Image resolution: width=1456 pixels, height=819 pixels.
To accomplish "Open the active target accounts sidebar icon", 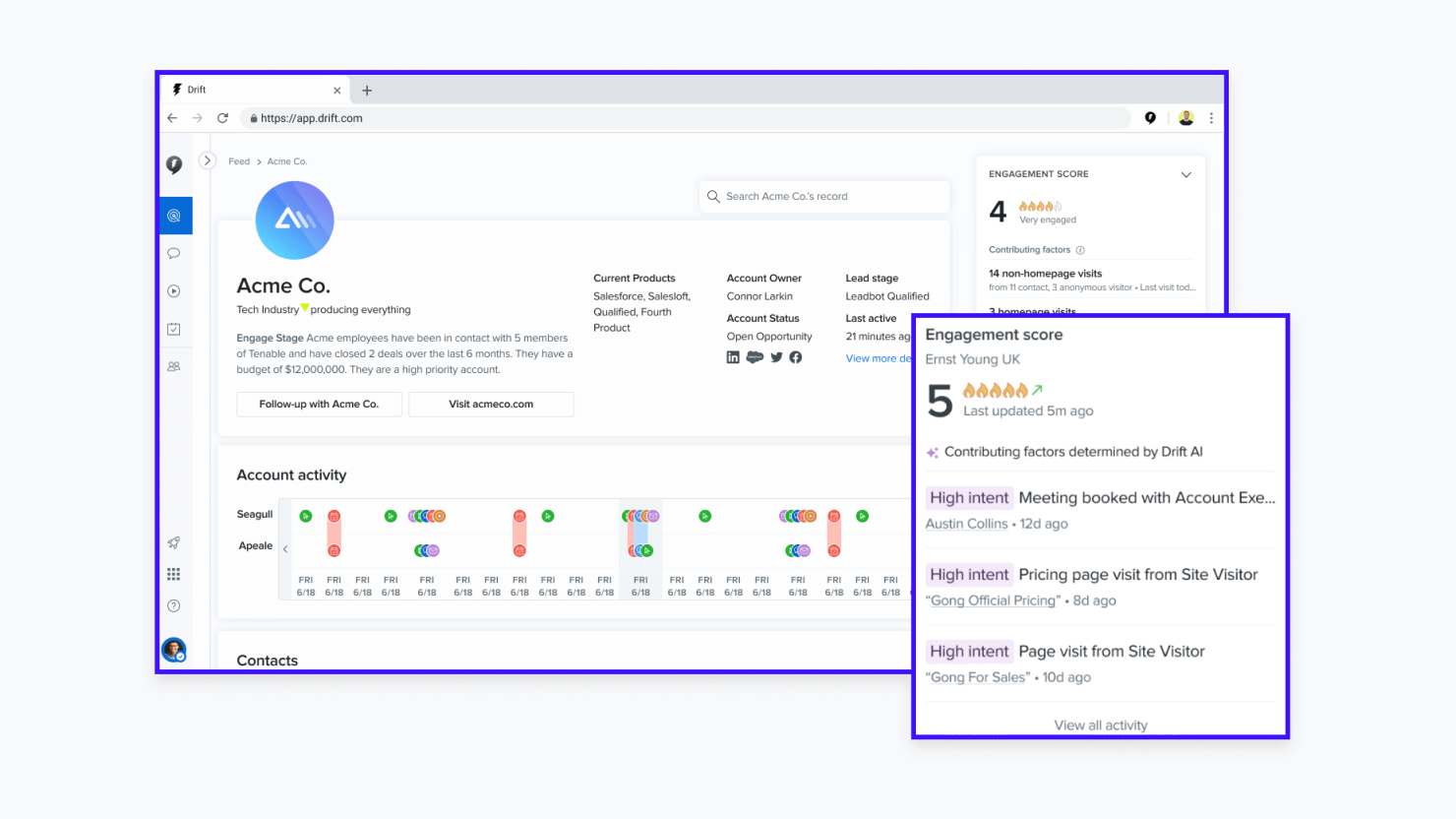I will coord(174,216).
